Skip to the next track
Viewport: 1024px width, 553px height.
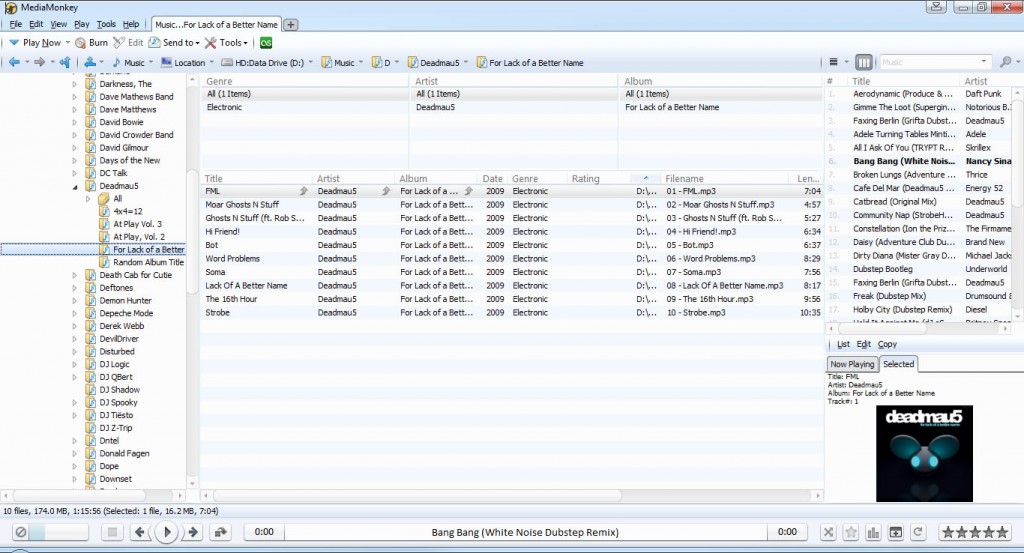pyautogui.click(x=194, y=532)
